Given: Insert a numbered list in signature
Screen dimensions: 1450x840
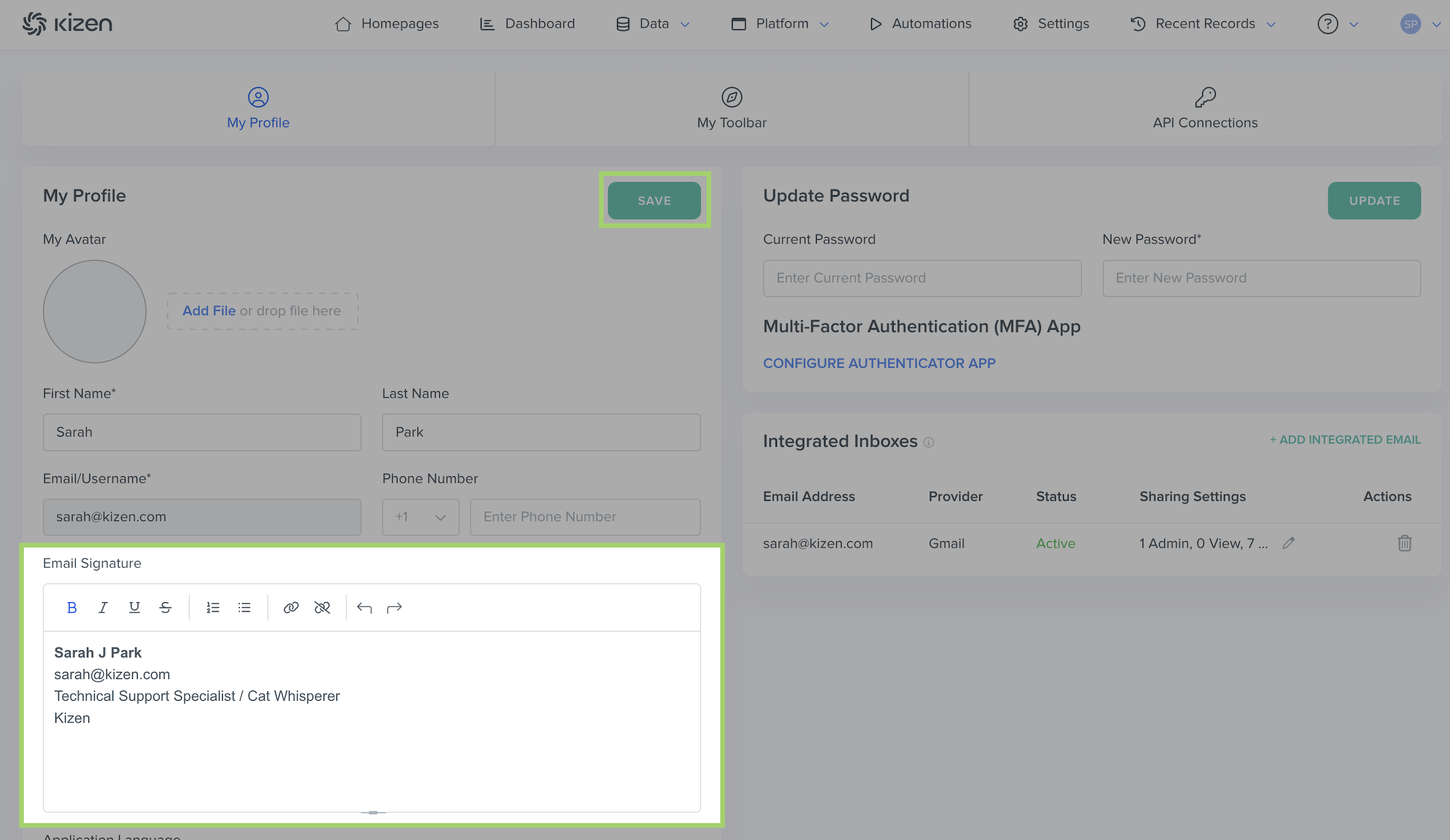Looking at the screenshot, I should tap(213, 608).
